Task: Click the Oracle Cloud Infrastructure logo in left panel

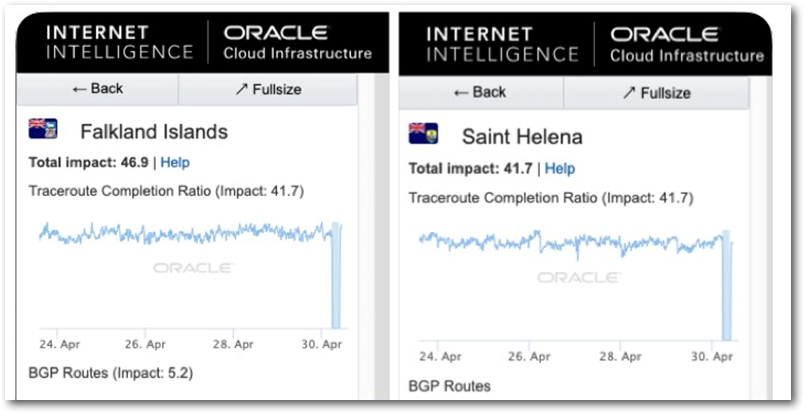Action: [297, 42]
